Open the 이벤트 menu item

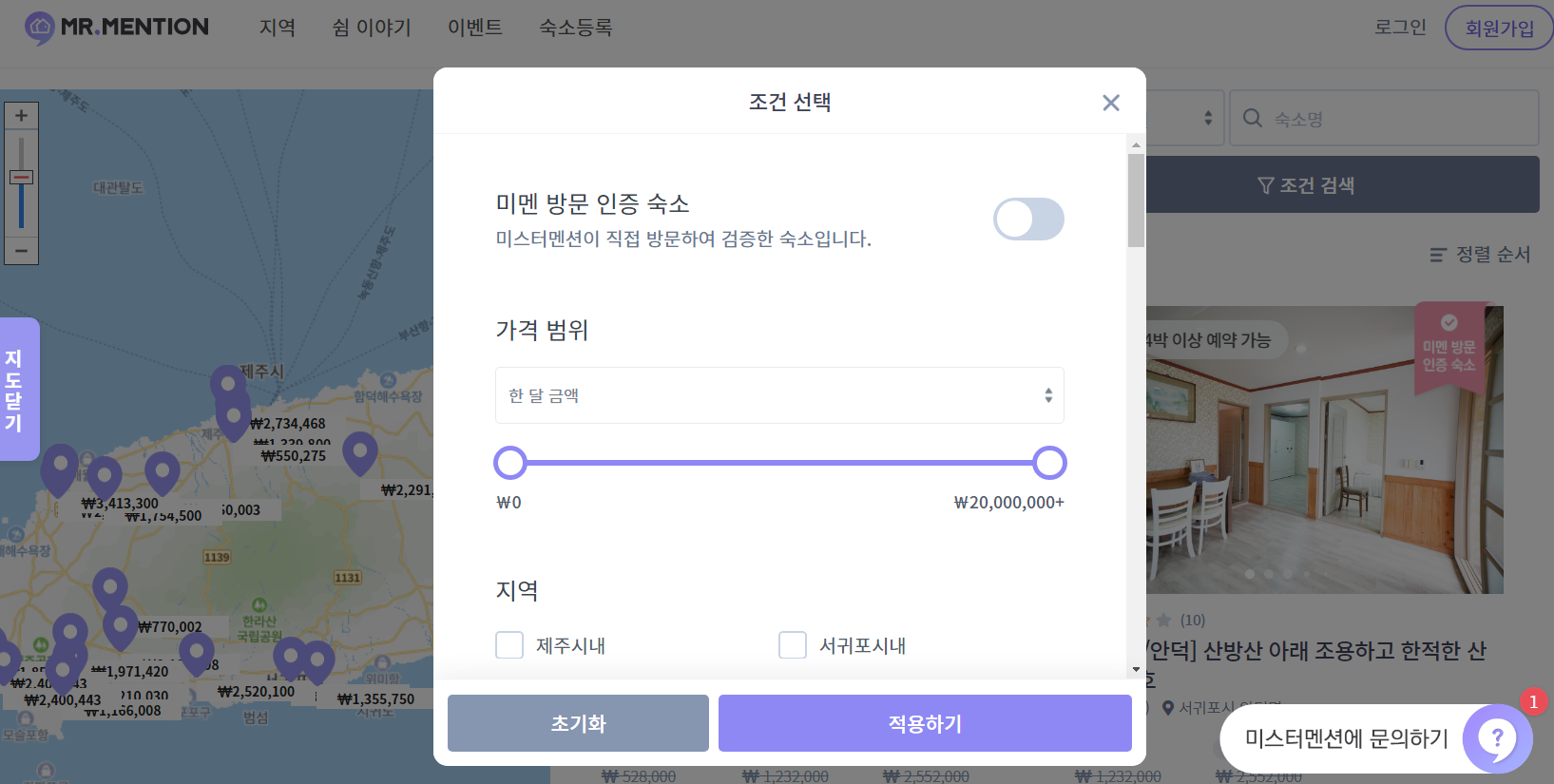coord(475,28)
